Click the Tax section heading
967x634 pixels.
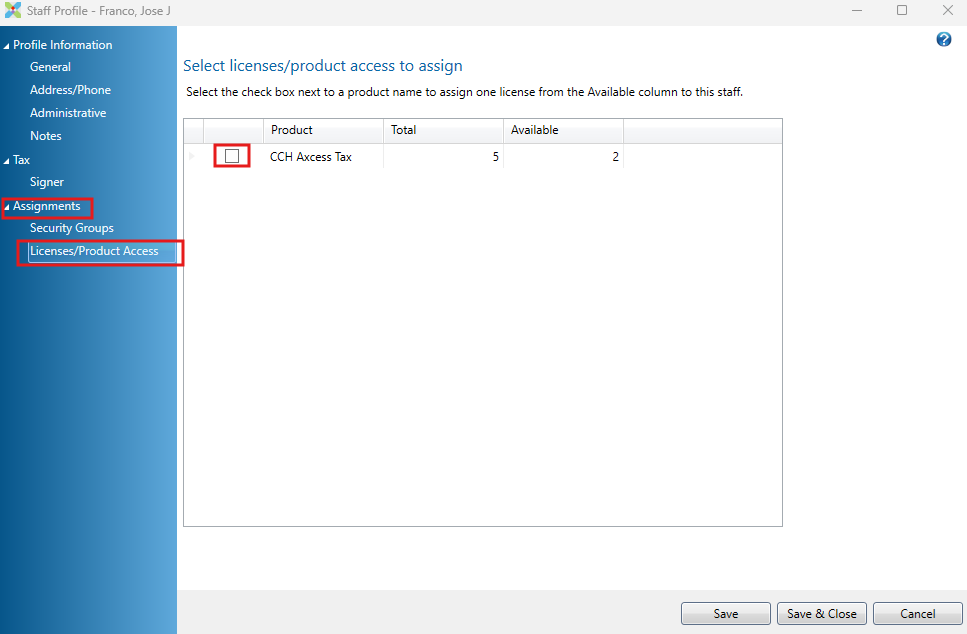pyautogui.click(x=21, y=160)
